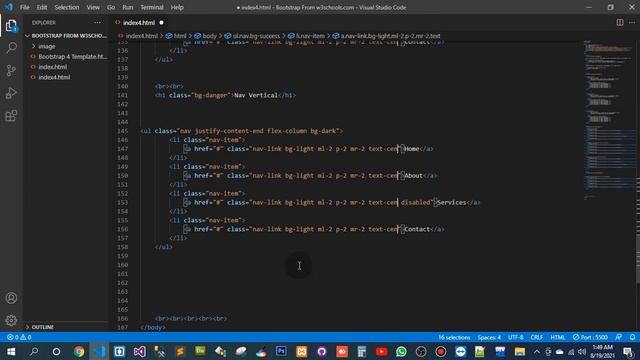Open the Terminal menu
640x360 pixels.
click(151, 7)
